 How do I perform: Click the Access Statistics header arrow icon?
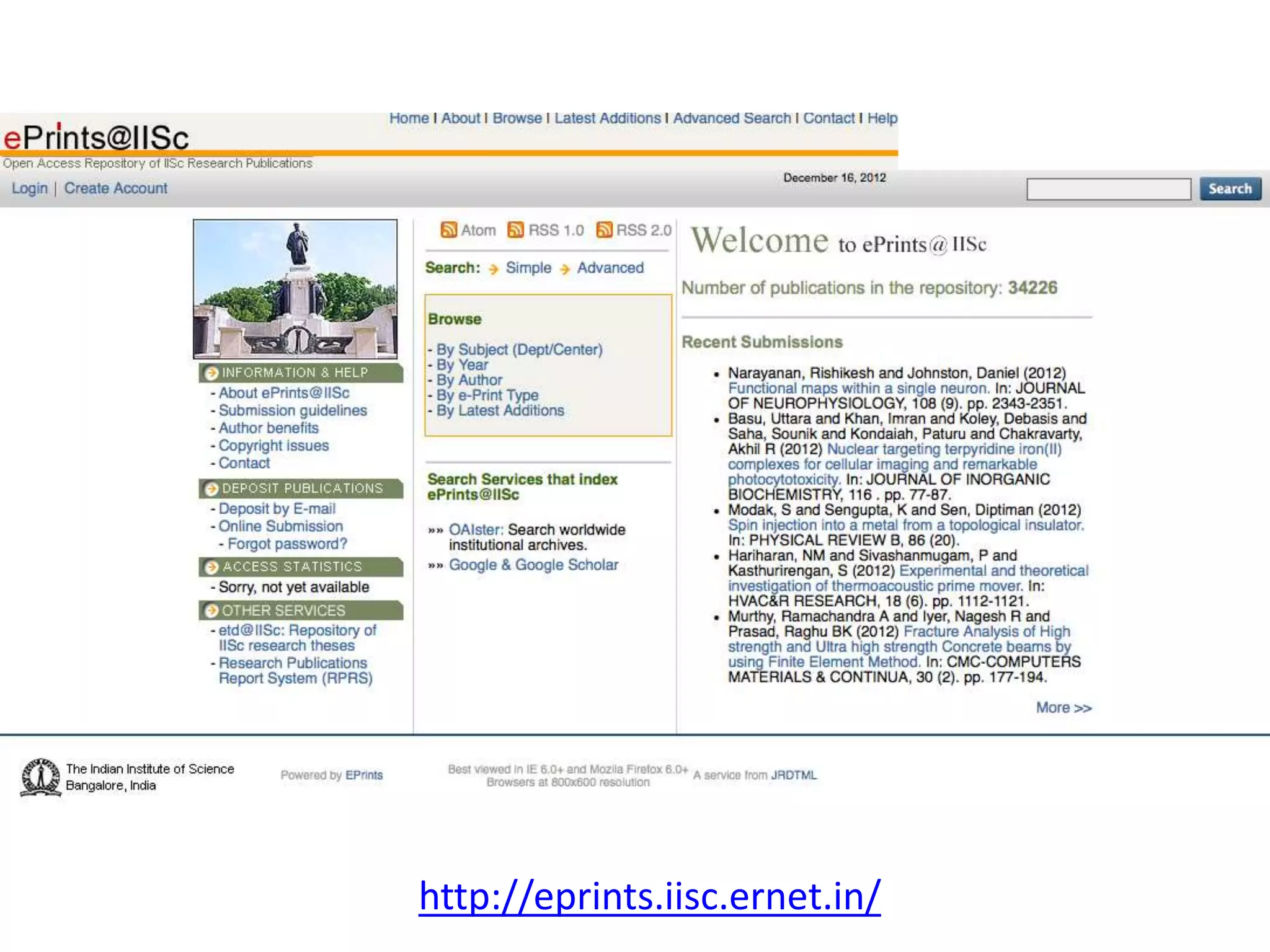point(211,567)
